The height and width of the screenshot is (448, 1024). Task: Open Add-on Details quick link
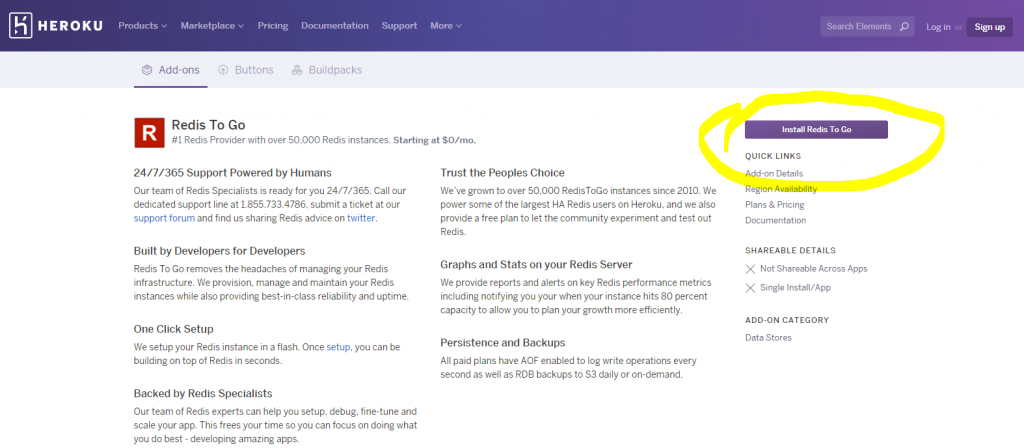click(774, 174)
